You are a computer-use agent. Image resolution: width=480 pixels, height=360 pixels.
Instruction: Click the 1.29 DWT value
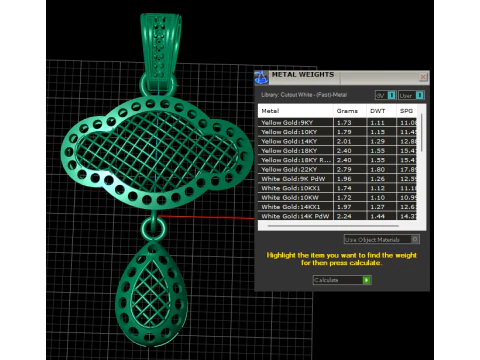[x=377, y=141]
